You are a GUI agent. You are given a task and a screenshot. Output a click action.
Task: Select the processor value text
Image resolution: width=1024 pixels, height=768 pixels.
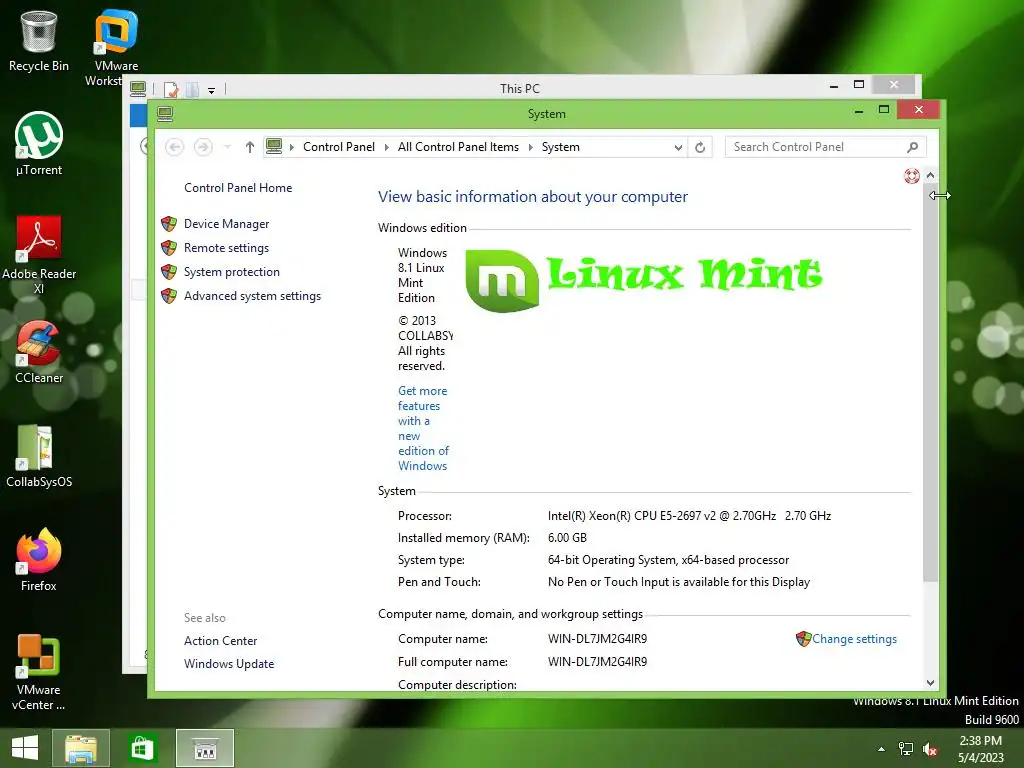pyautogui.click(x=689, y=515)
